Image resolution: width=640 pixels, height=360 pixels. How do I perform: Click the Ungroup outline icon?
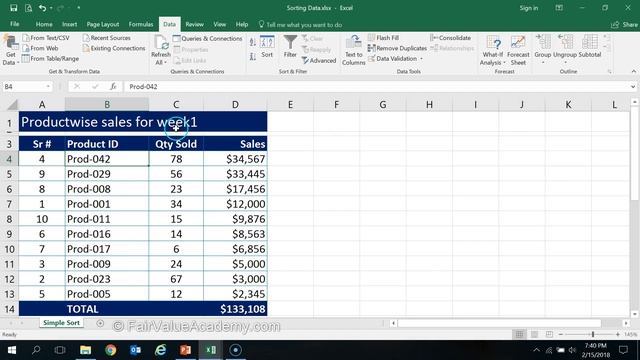pyautogui.click(x=565, y=42)
